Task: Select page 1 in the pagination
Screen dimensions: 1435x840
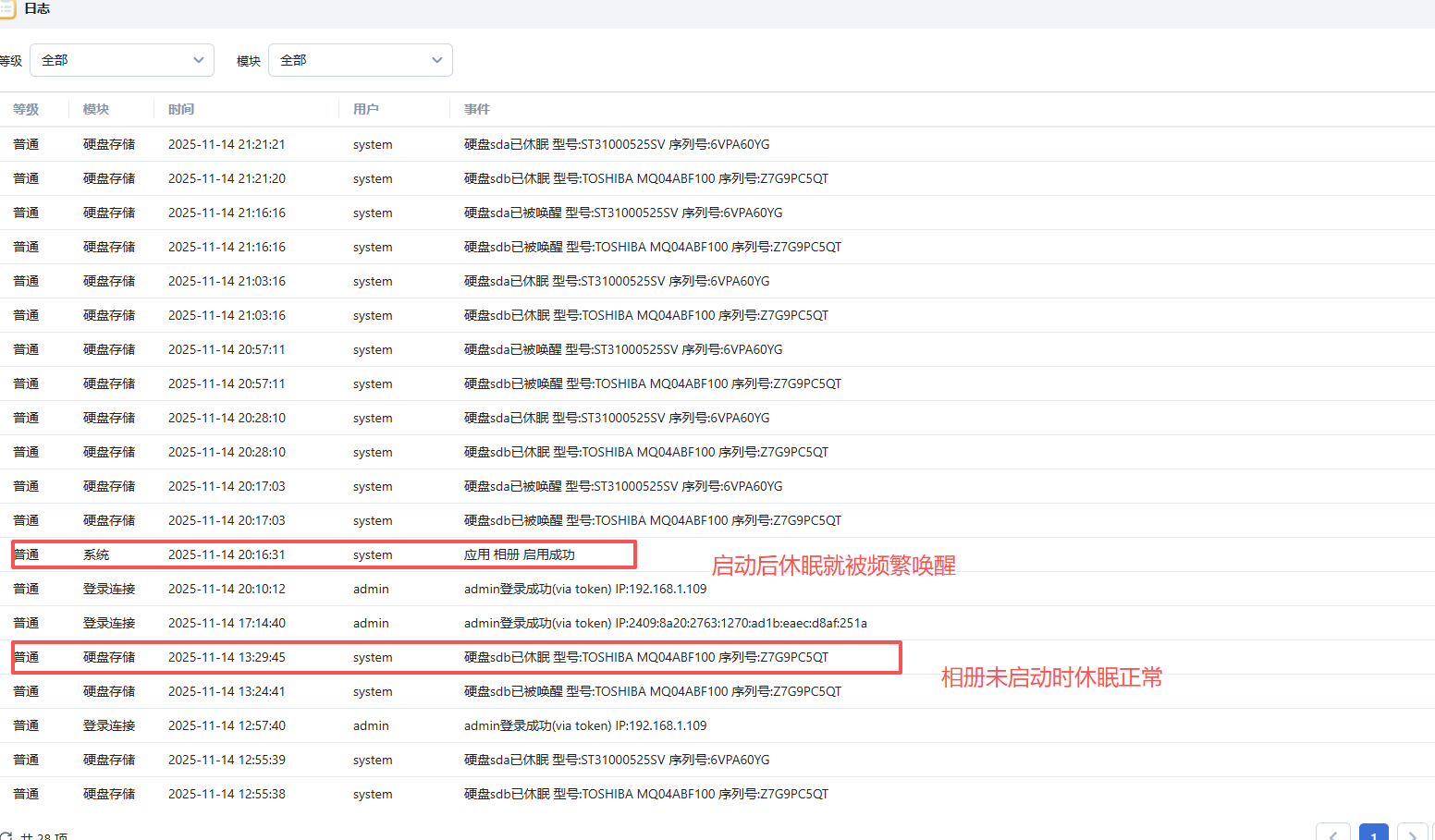Action: click(x=1374, y=832)
